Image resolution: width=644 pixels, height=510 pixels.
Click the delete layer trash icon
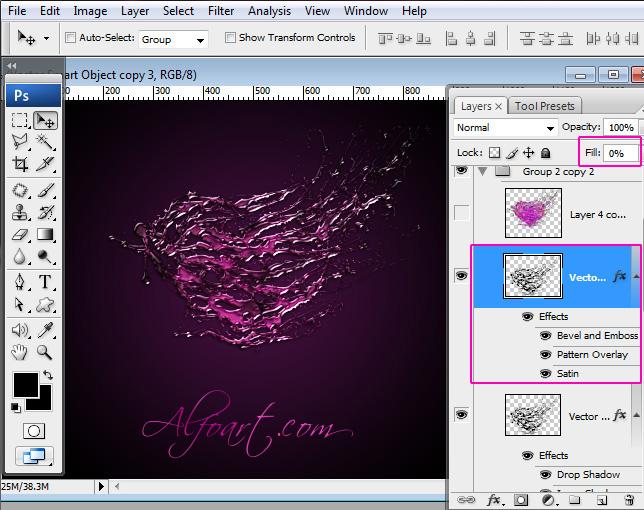click(x=630, y=499)
